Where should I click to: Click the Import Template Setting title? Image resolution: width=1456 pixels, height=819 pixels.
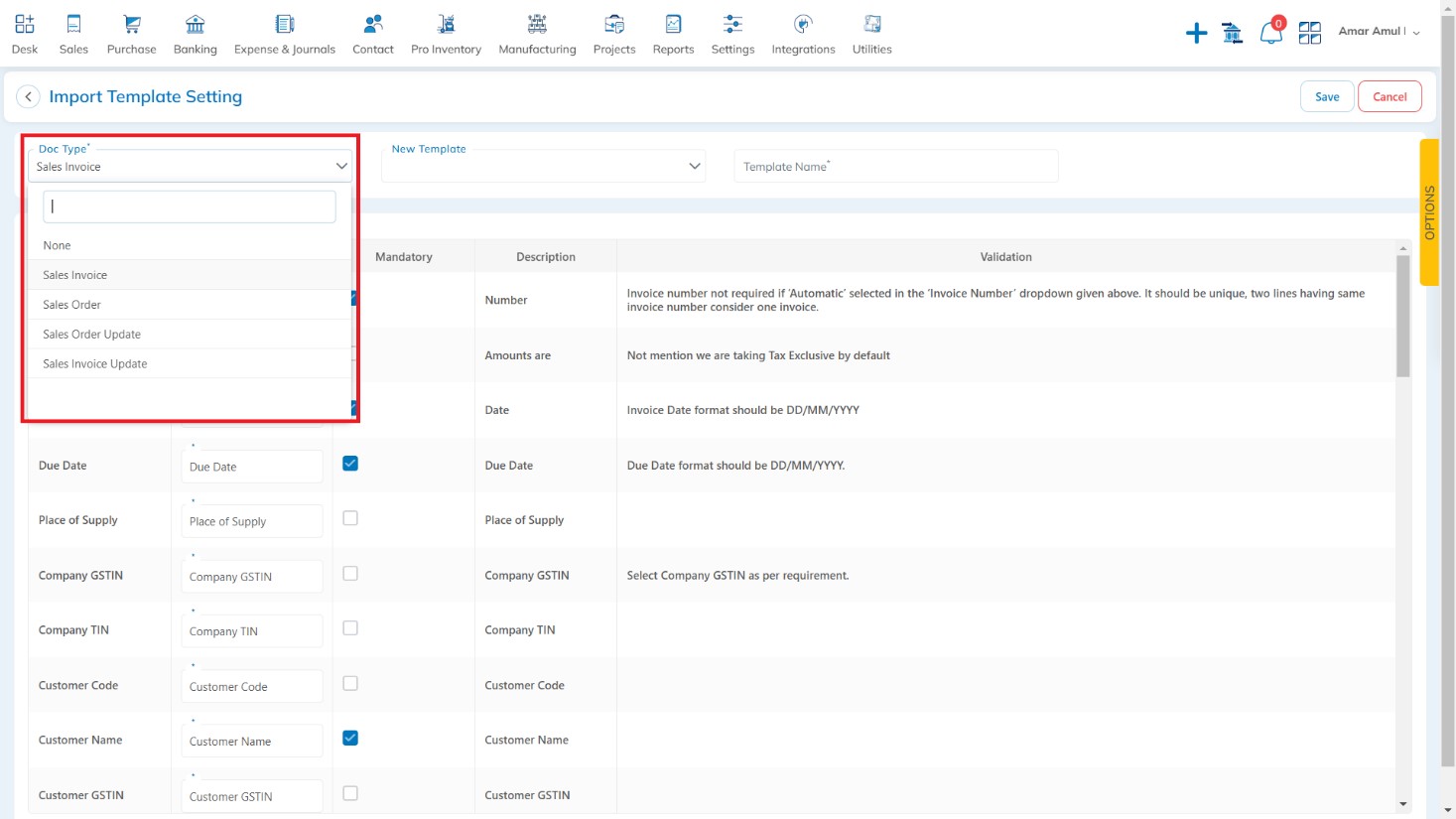coord(146,96)
